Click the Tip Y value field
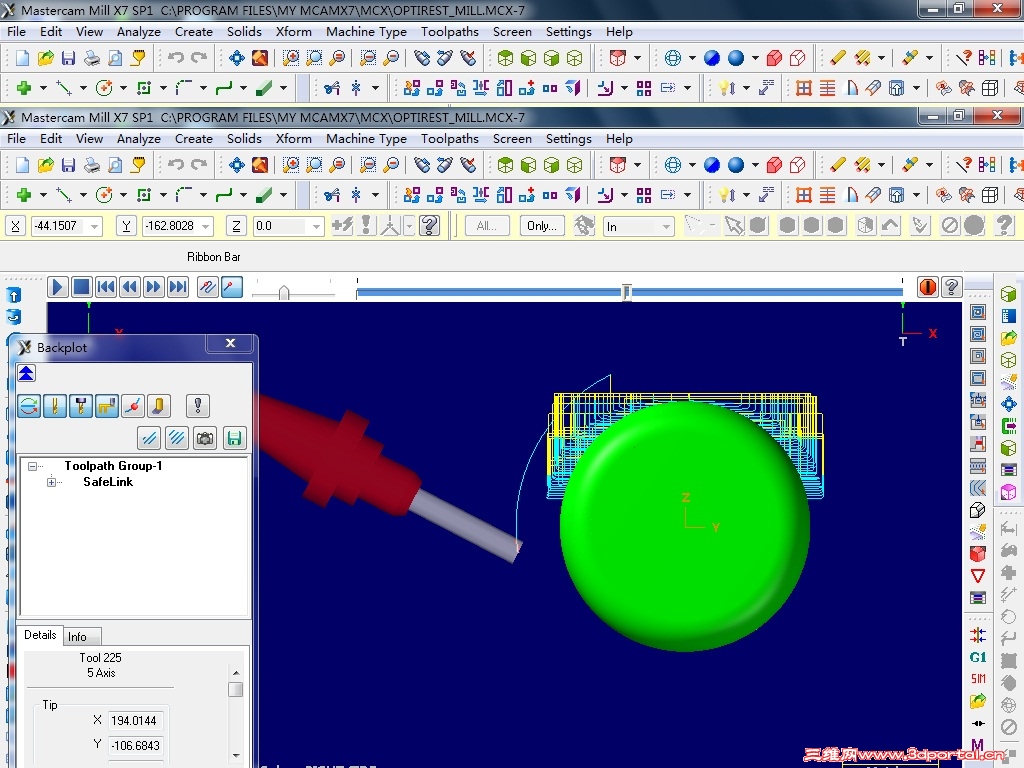 [x=135, y=745]
